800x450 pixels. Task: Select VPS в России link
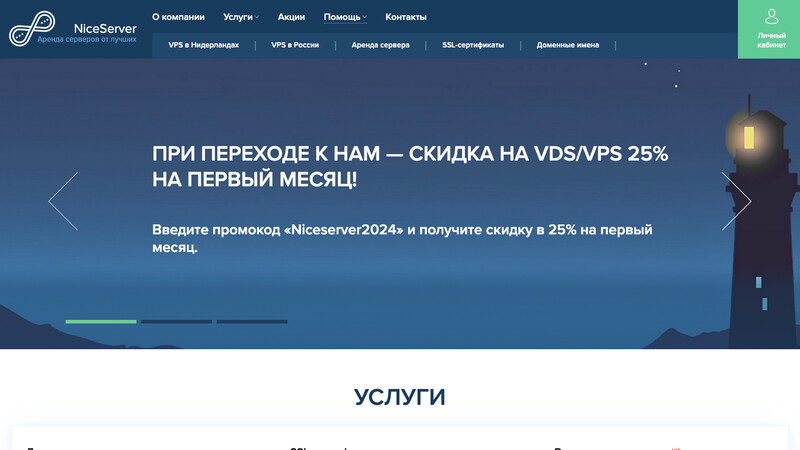[295, 45]
